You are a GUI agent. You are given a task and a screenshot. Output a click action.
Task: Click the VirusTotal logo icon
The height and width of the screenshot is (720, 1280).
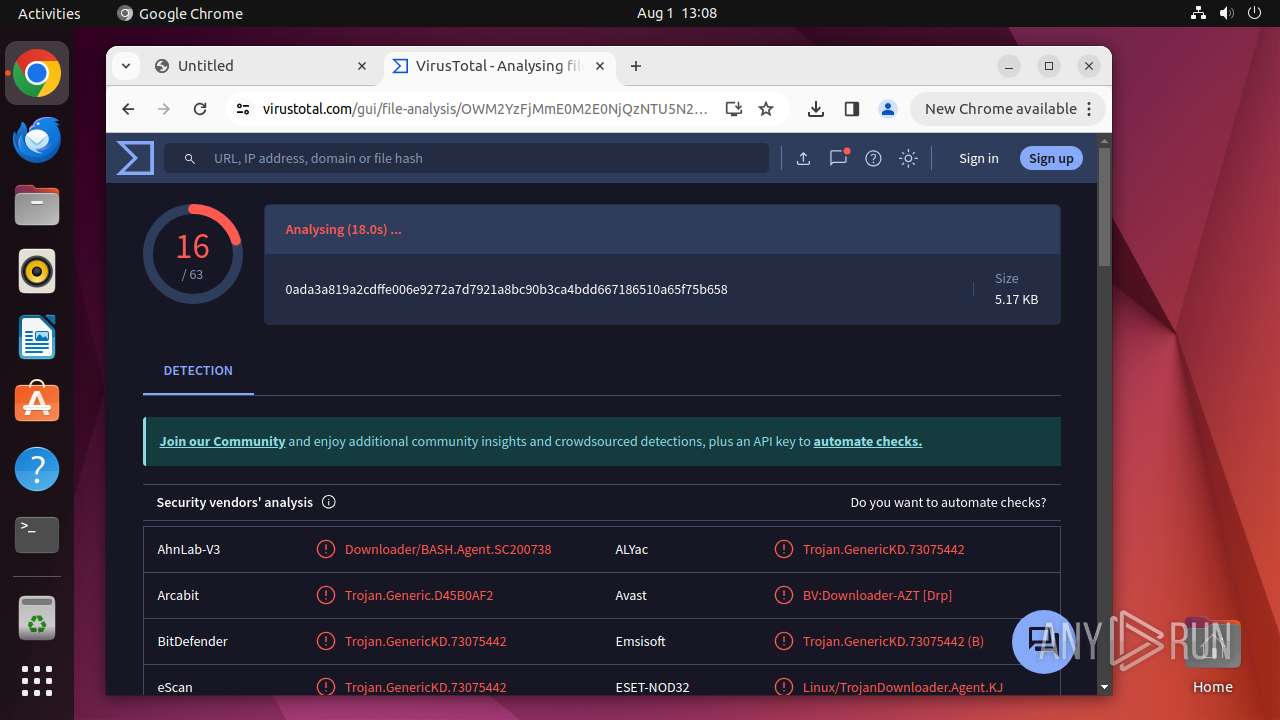point(135,158)
